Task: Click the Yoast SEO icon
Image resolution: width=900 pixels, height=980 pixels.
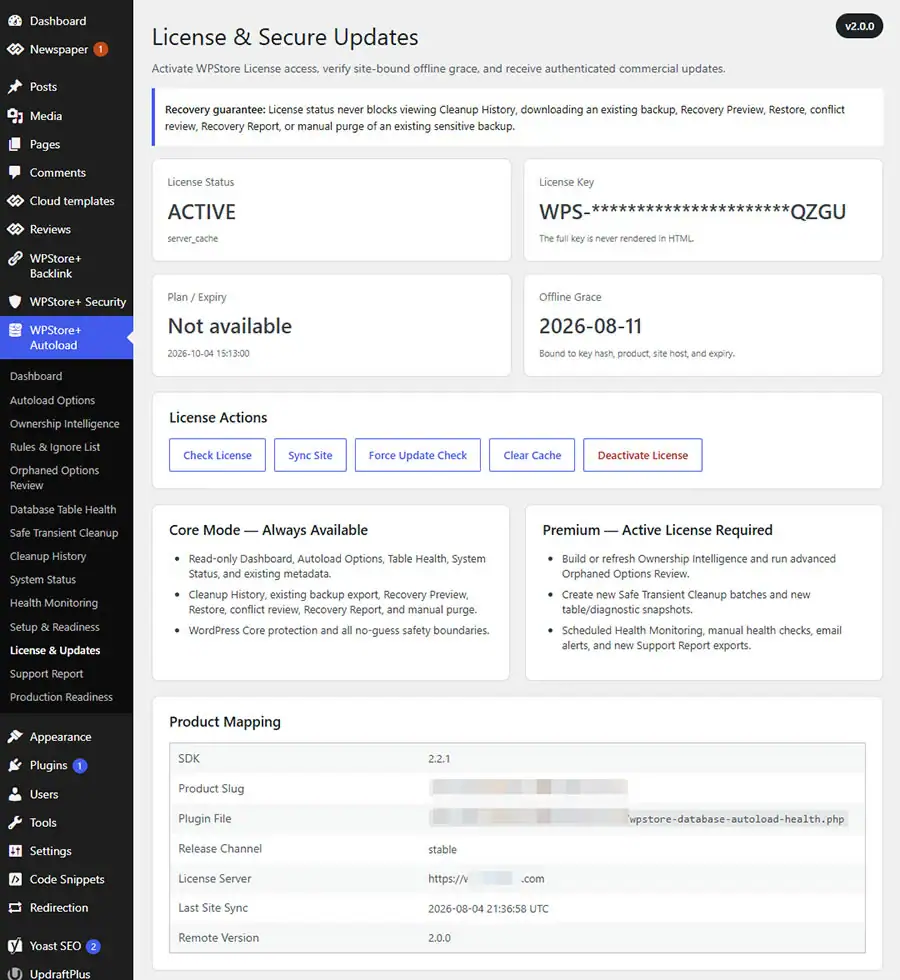Action: pos(15,946)
